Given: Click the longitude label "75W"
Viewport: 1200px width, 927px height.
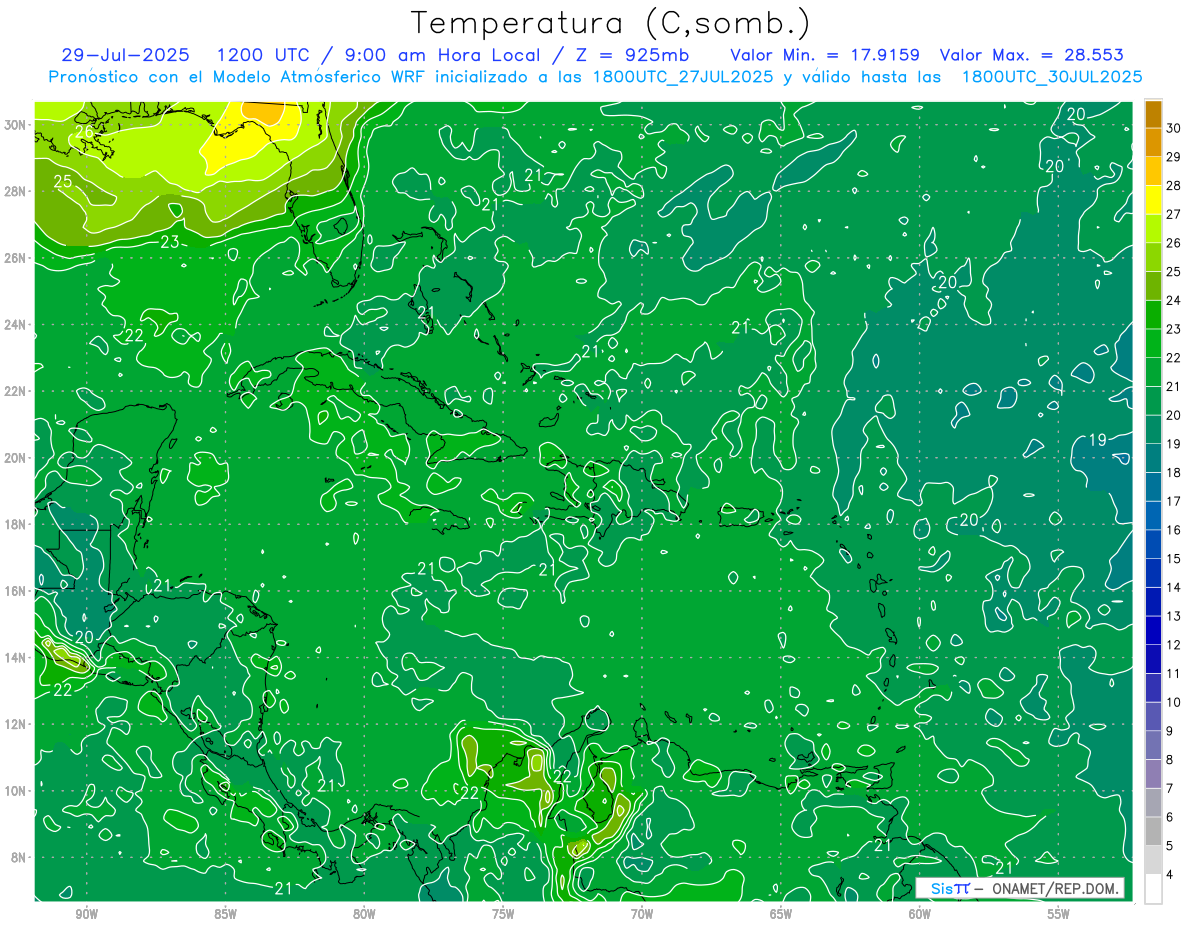Looking at the screenshot, I should pos(503,914).
